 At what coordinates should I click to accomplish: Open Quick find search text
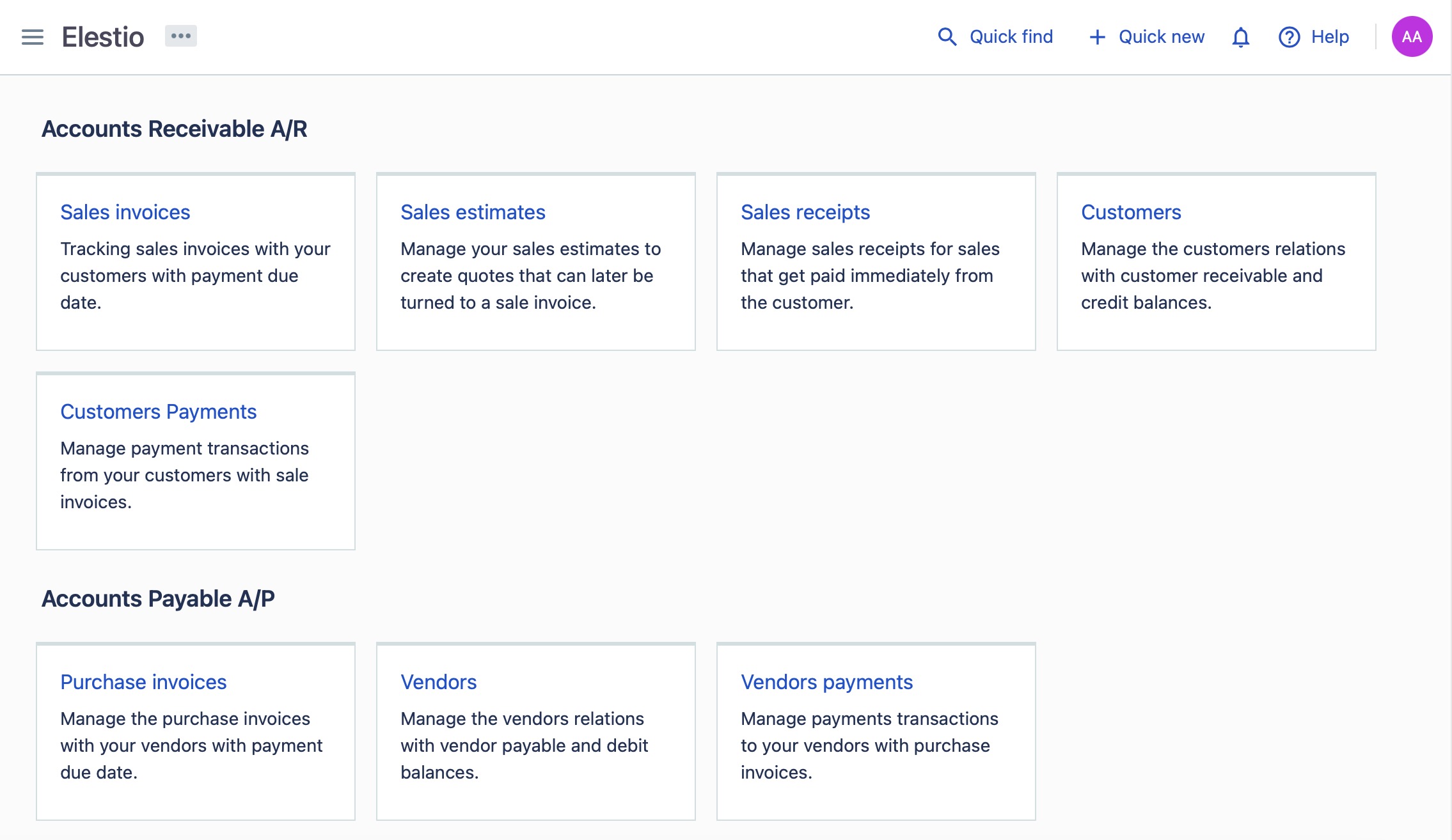1011,37
